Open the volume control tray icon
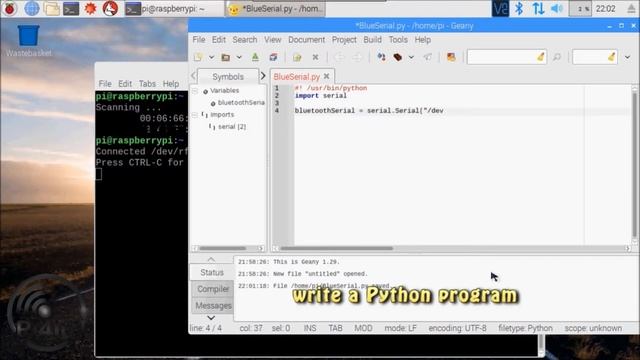This screenshot has height=360, width=640. point(557,8)
